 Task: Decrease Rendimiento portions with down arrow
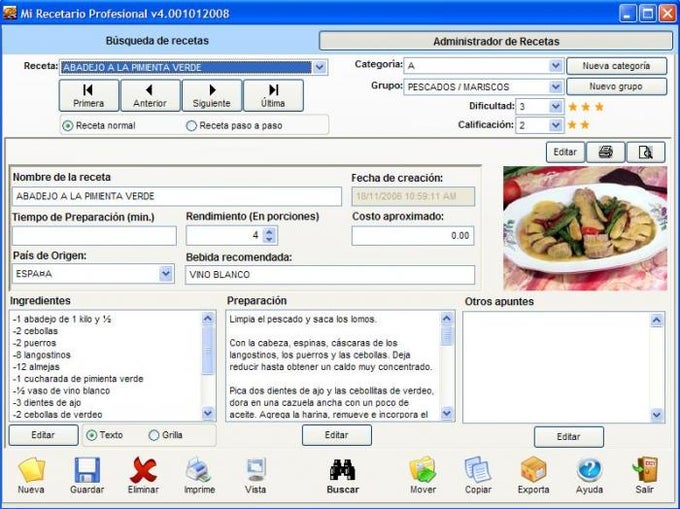pos(269,239)
